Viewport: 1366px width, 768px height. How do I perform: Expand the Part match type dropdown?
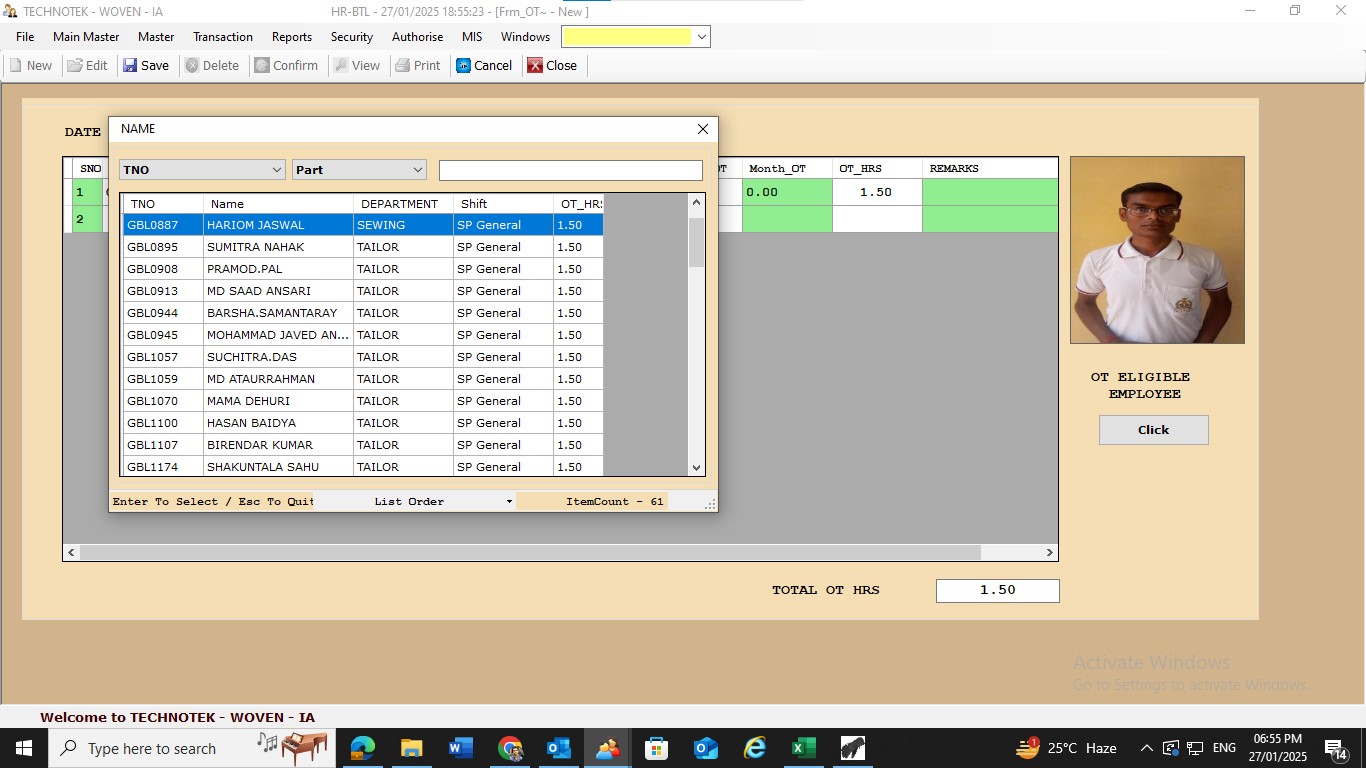pos(417,170)
